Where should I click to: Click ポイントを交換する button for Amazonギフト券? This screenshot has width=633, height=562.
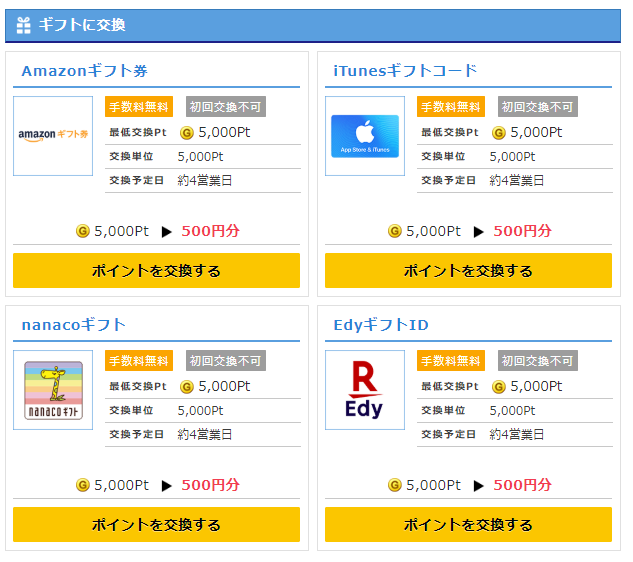(156, 271)
